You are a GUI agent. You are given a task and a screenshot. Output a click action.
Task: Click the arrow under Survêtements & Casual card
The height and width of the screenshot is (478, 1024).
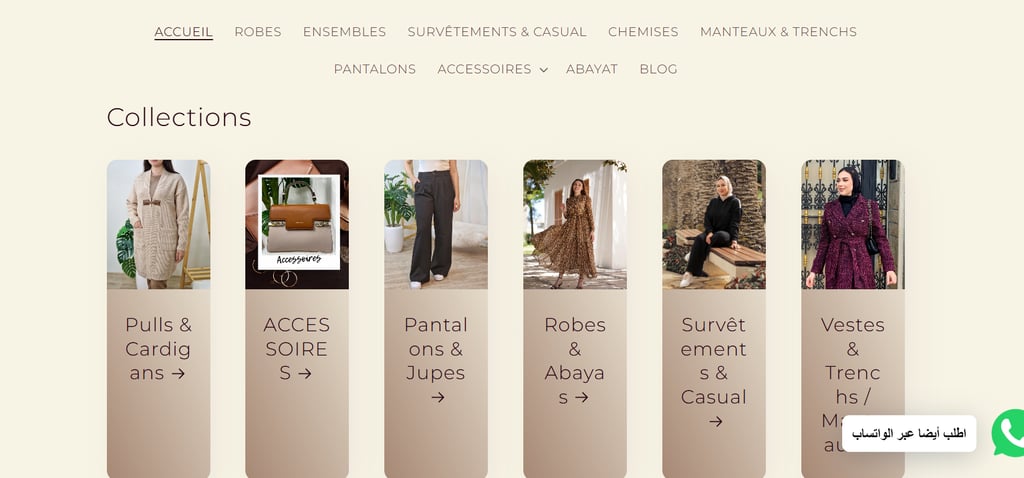click(x=716, y=421)
